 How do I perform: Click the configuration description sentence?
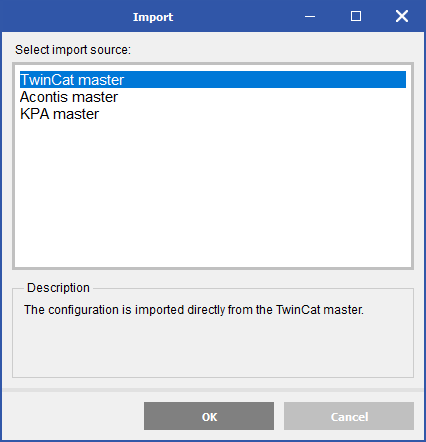[x=194, y=310]
